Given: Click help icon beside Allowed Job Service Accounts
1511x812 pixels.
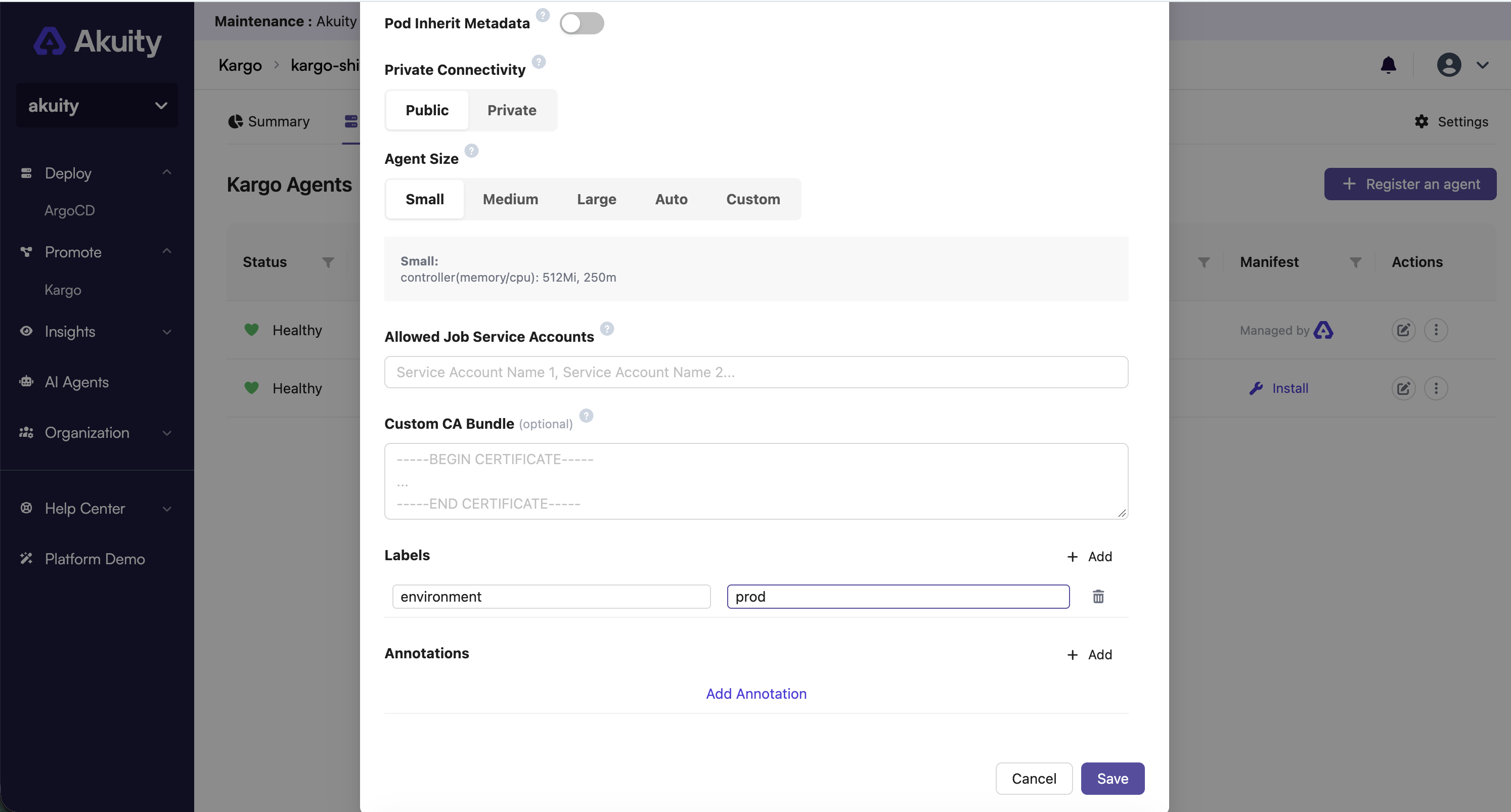Looking at the screenshot, I should tap(607, 329).
